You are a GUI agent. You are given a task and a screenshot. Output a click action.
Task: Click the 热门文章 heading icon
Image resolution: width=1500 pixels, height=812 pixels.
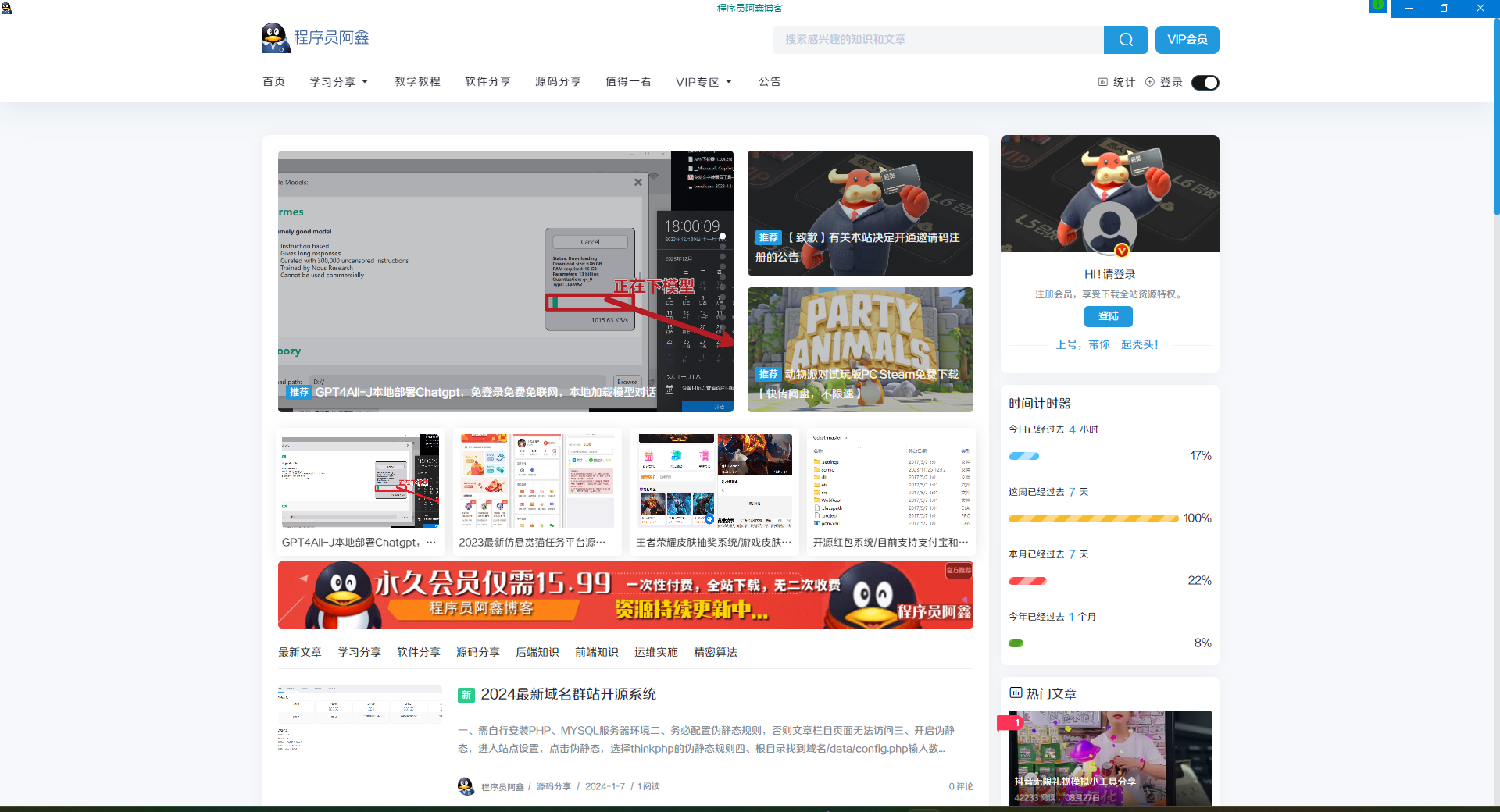(1016, 693)
